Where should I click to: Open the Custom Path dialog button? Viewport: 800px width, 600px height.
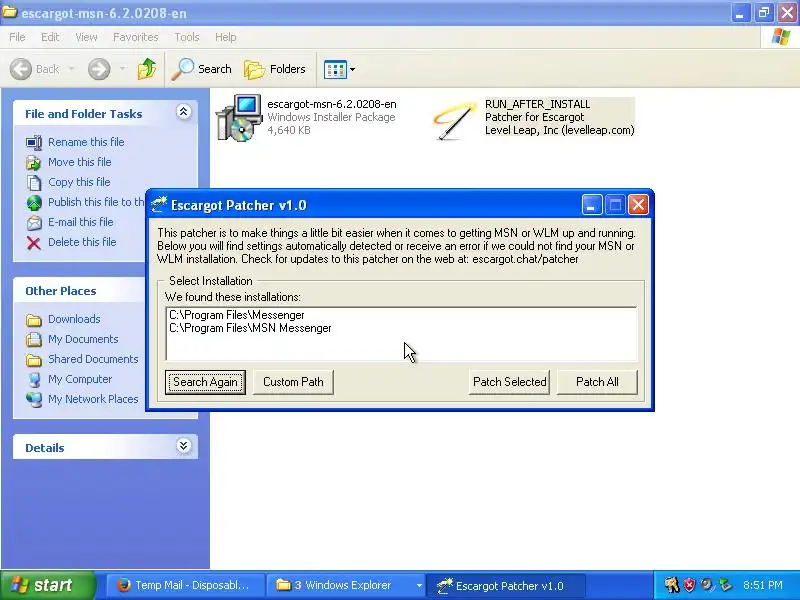pyautogui.click(x=293, y=382)
